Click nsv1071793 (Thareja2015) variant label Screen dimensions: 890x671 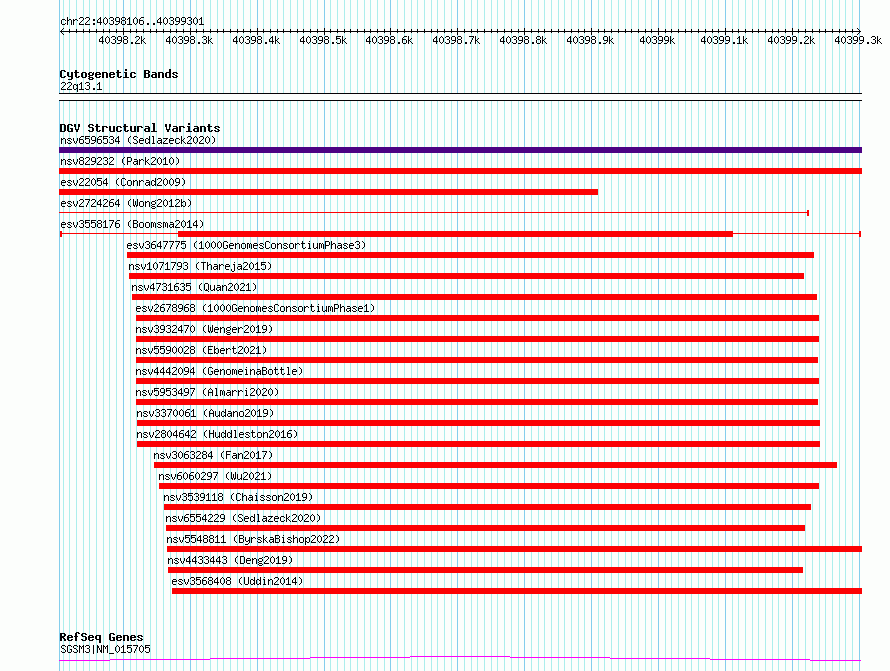200,266
